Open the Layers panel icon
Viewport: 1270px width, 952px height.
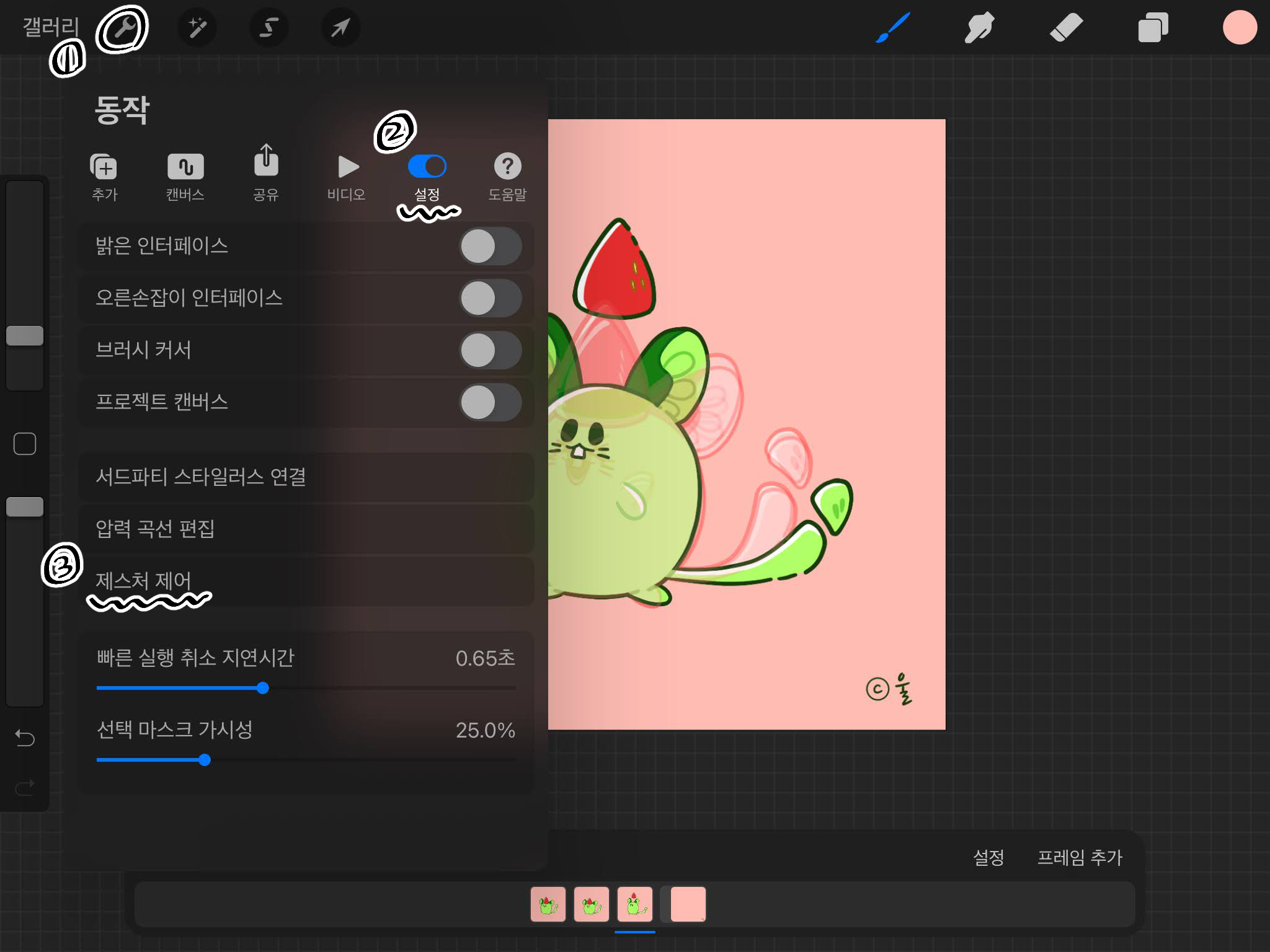click(1153, 28)
